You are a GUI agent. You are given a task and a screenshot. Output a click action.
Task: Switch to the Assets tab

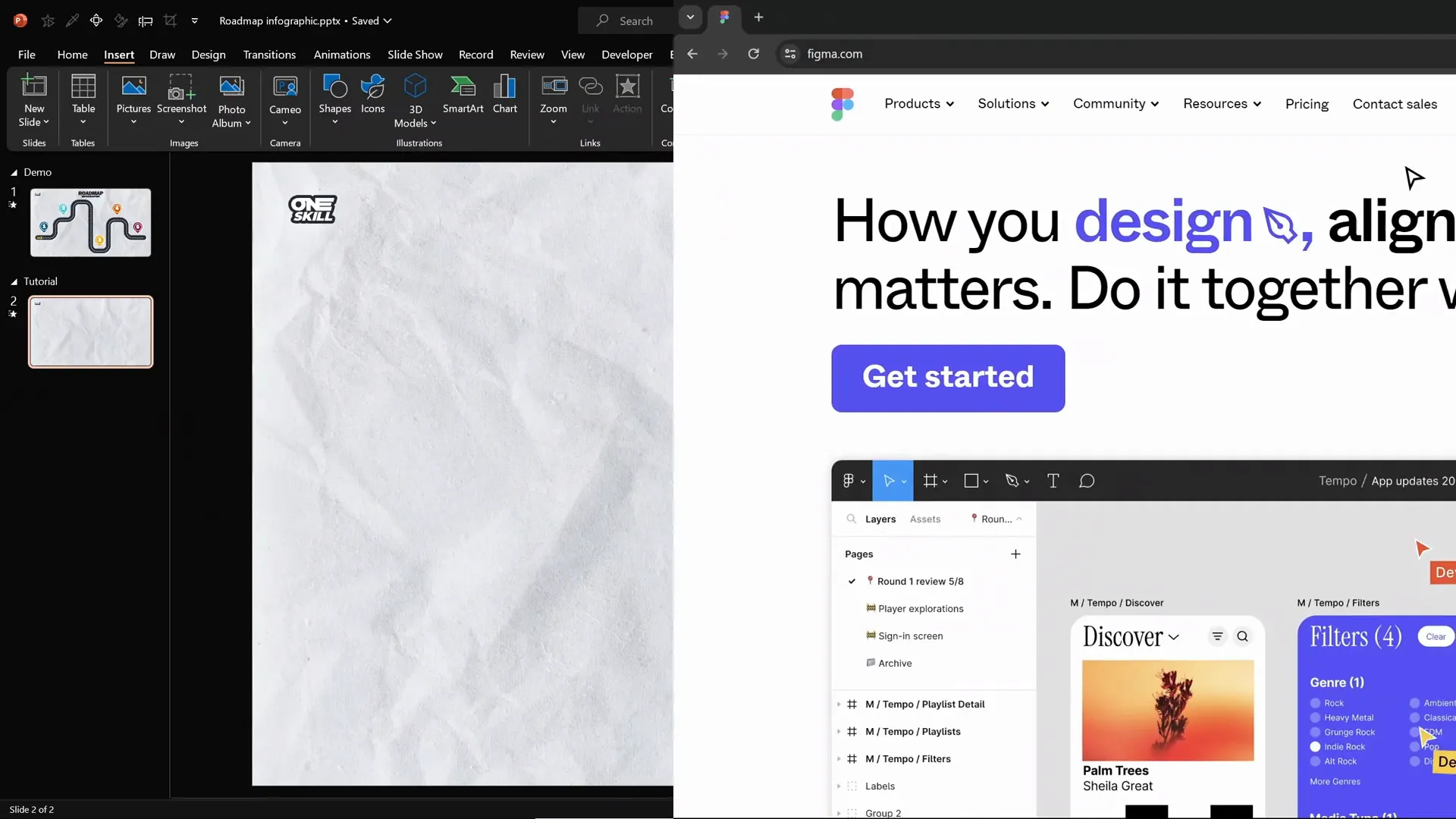tap(924, 519)
